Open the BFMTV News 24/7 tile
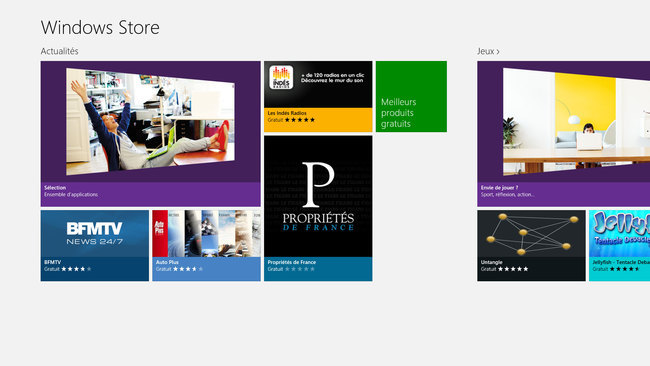 [x=95, y=245]
